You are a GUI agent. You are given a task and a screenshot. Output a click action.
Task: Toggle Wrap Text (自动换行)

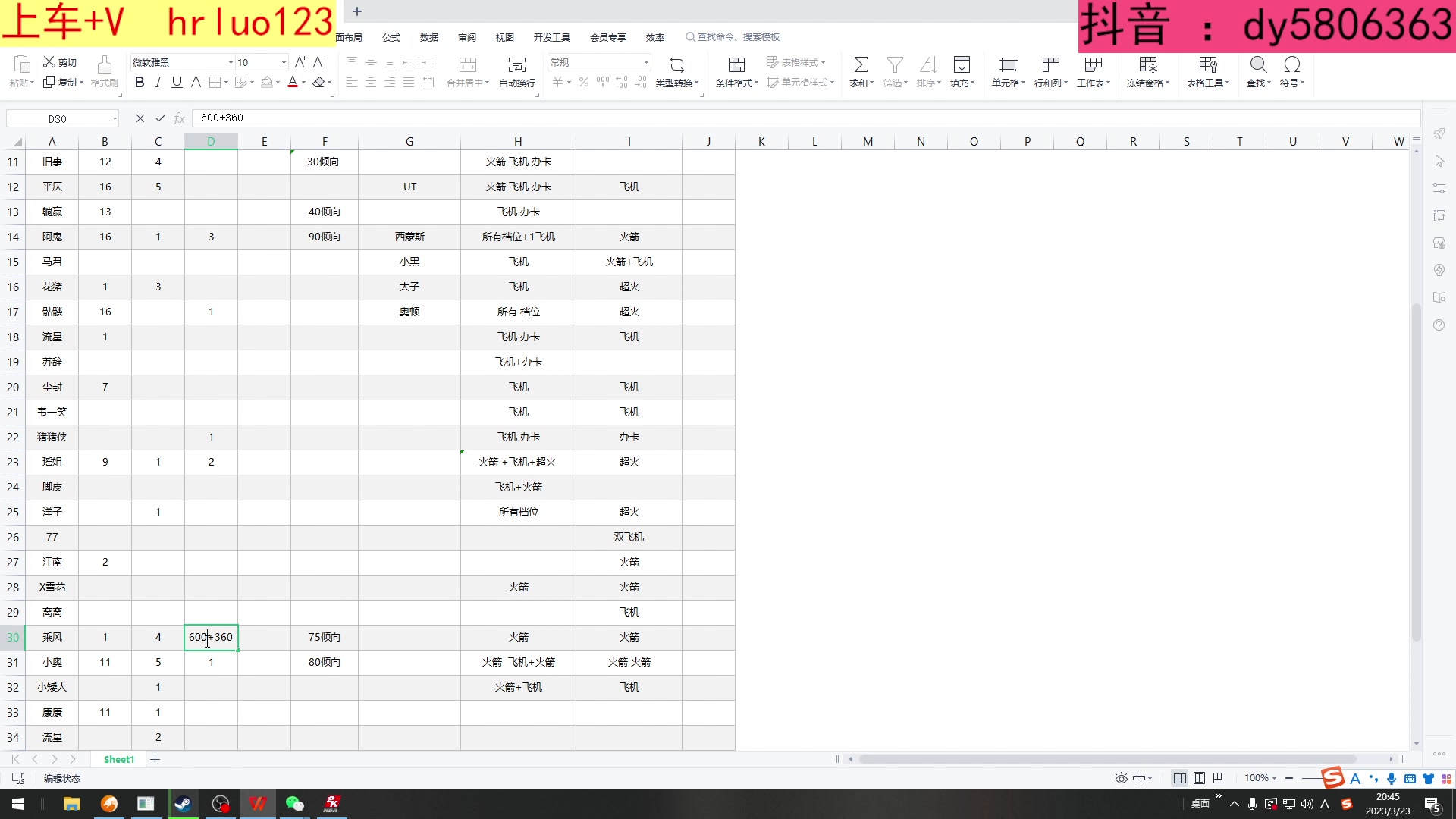coord(517,72)
